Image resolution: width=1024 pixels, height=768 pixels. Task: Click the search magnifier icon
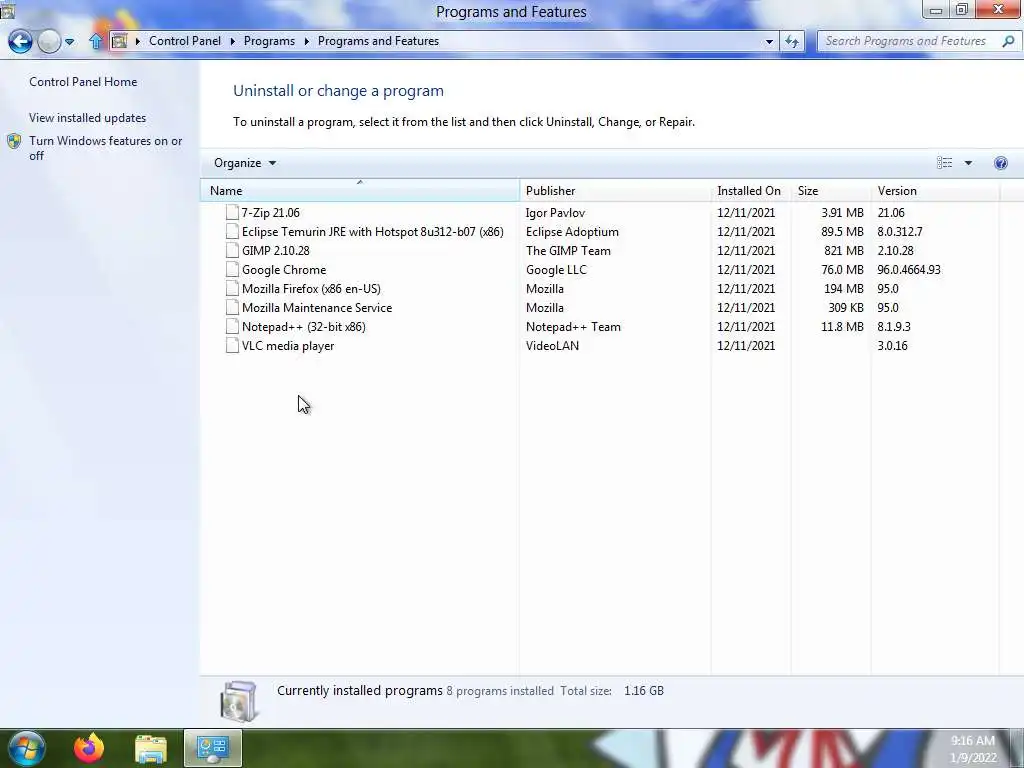point(1008,41)
